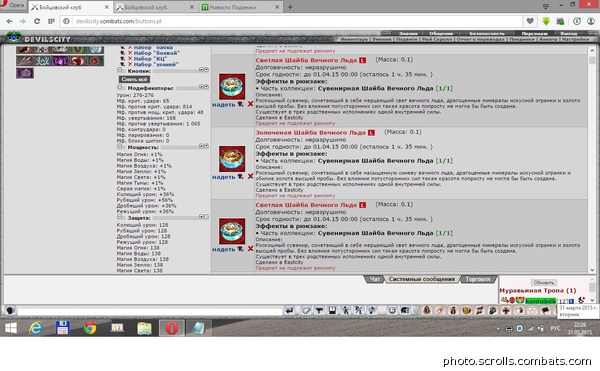Open the Opera heart bookmark icon
Viewport: 600px width, 371px height.
coord(530,21)
